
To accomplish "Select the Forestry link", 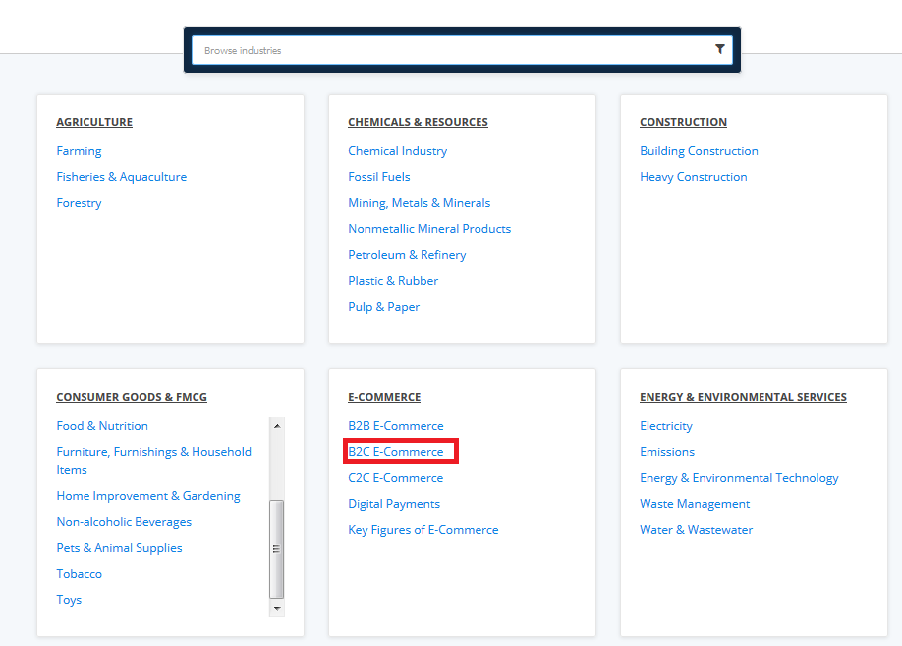I will coord(79,202).
